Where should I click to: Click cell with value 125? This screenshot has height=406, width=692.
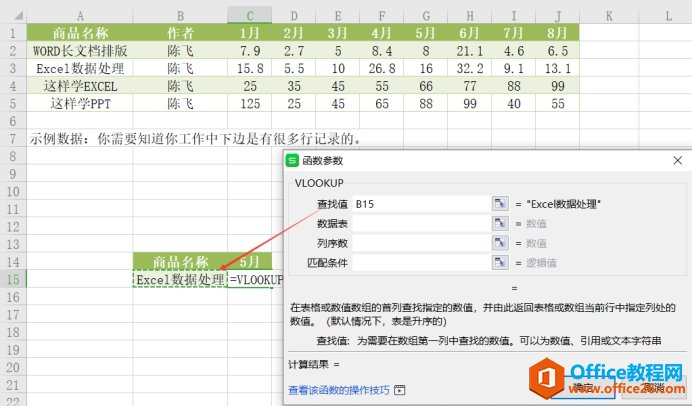click(x=250, y=103)
